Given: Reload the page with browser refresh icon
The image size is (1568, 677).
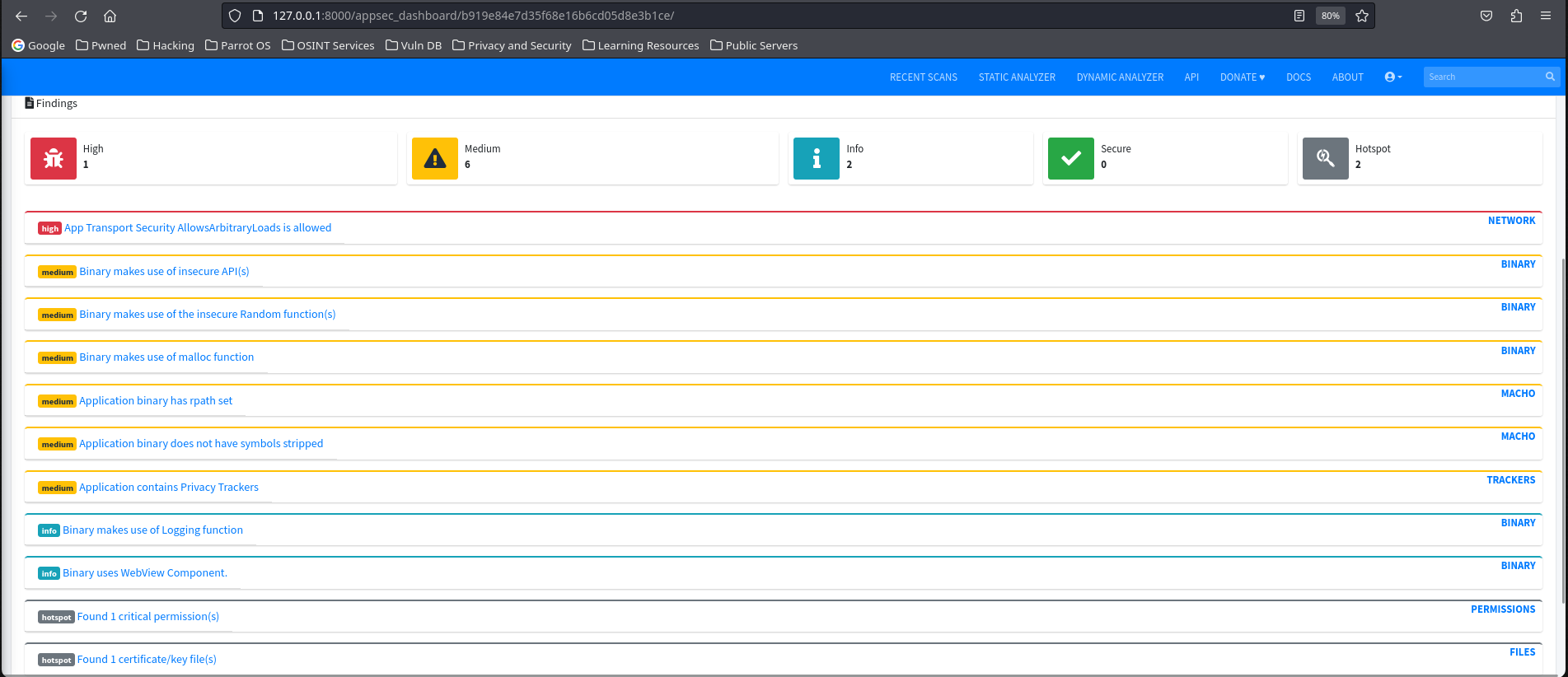Looking at the screenshot, I should point(81,16).
